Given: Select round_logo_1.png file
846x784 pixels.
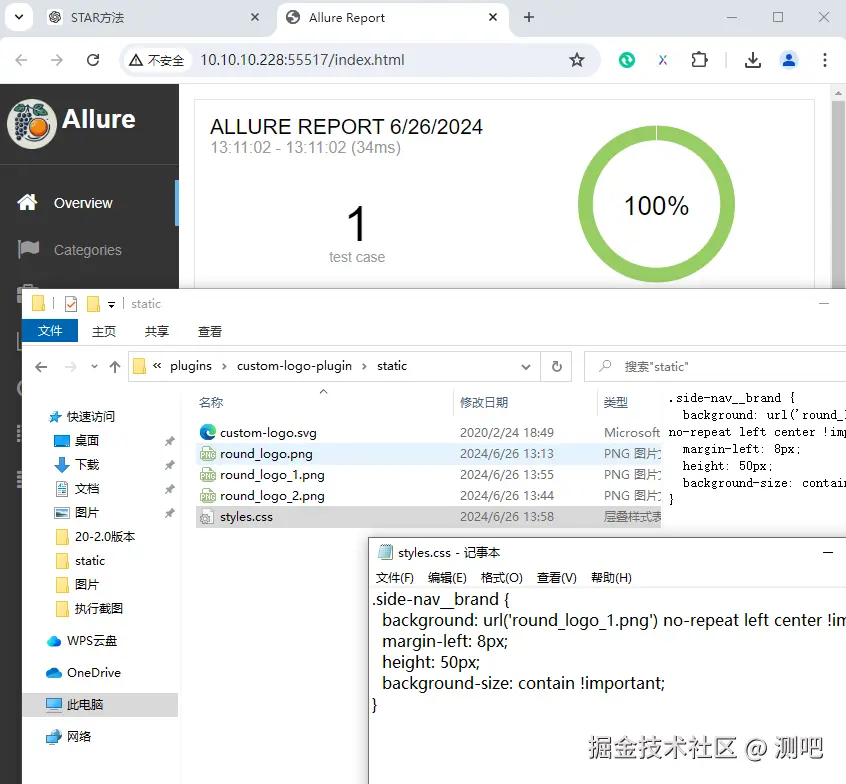Looking at the screenshot, I should click(428, 475).
